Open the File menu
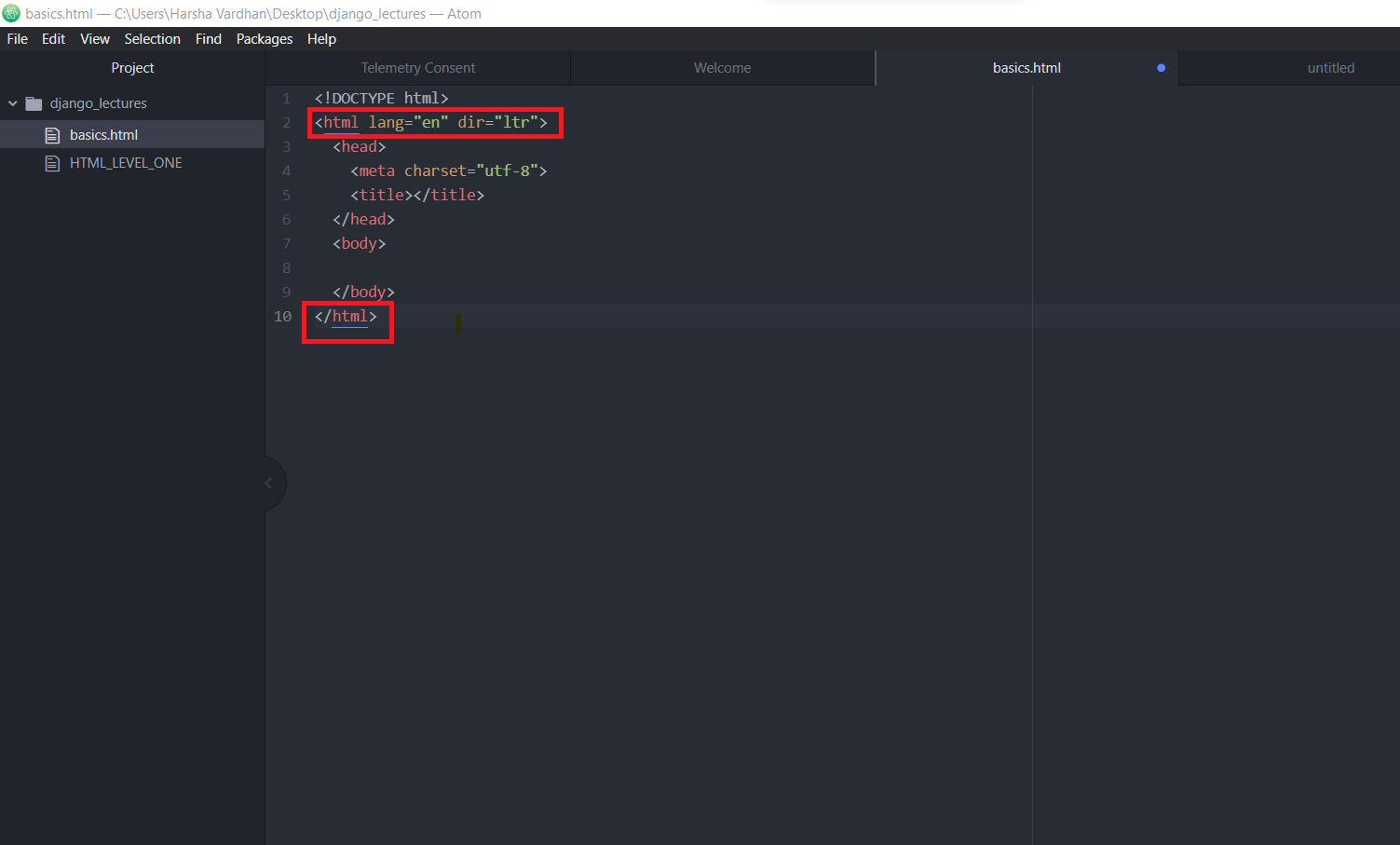This screenshot has width=1400, height=845. coord(17,39)
